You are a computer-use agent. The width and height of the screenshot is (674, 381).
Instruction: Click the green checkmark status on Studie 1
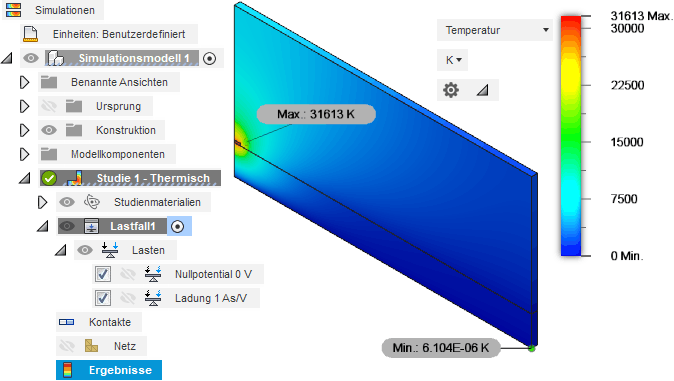coord(49,178)
